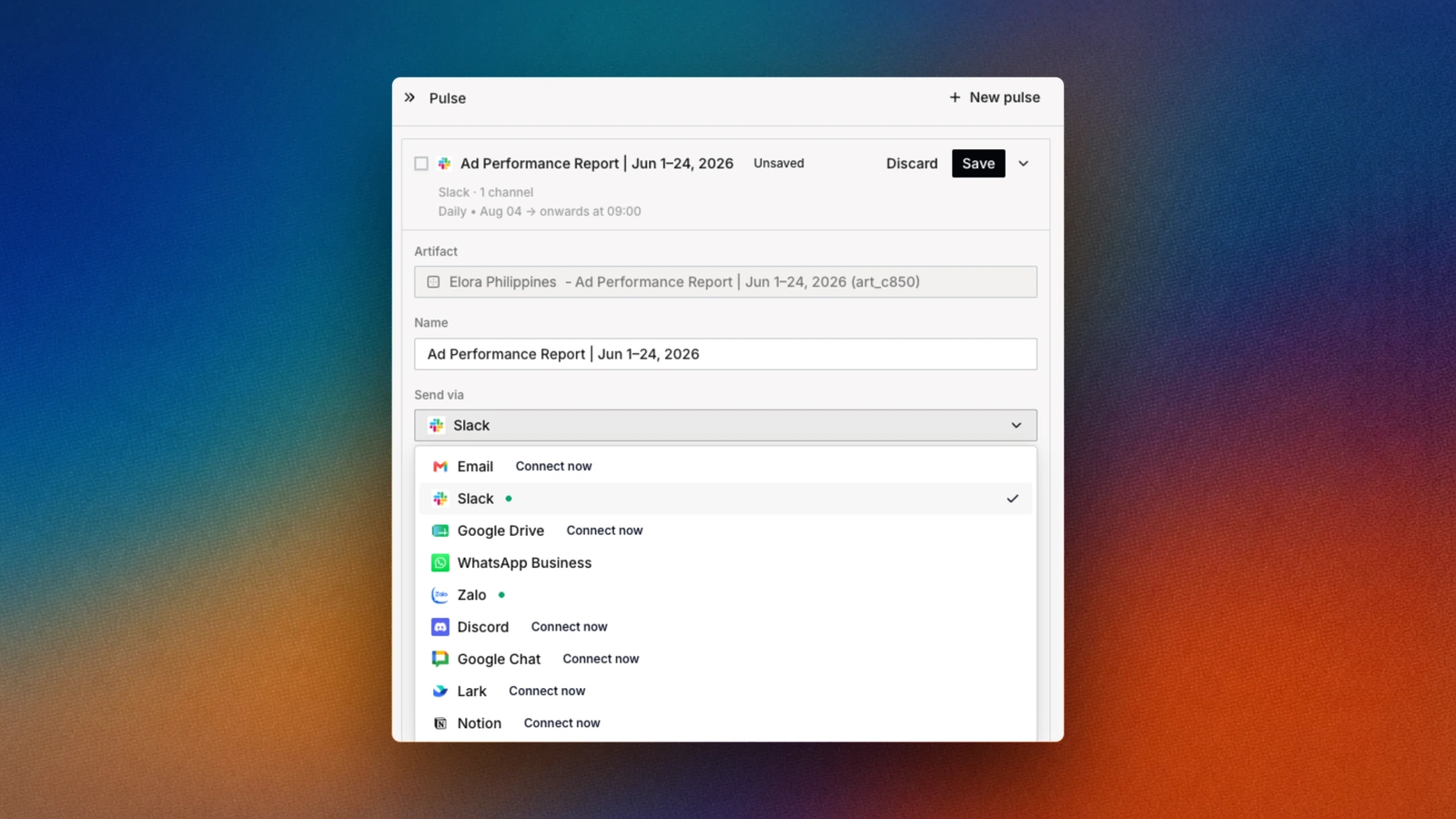Click the Slack logo in the list
1456x819 pixels.
pos(440,499)
